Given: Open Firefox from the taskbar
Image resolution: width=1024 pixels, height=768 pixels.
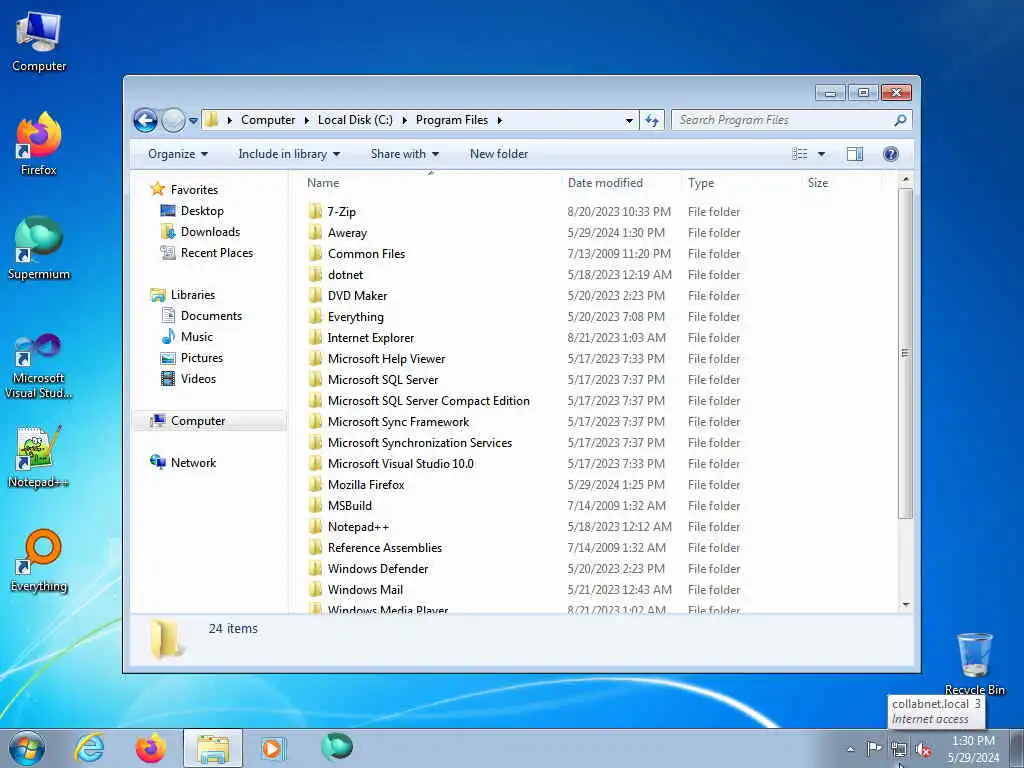Looking at the screenshot, I should tap(150, 748).
